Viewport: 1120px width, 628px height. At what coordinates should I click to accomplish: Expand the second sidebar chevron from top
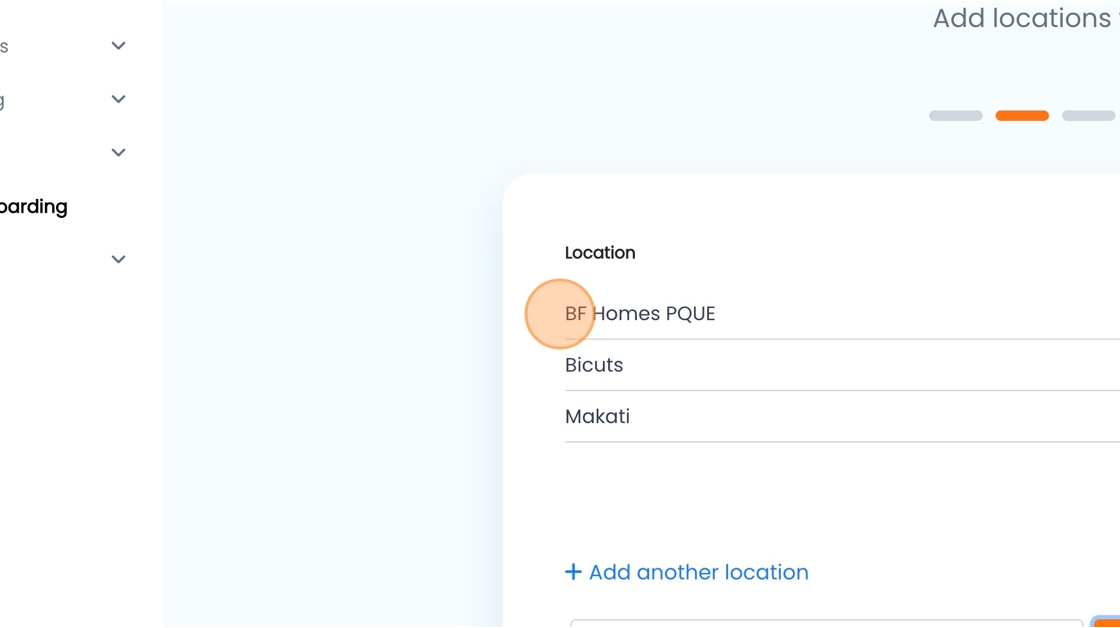(x=119, y=99)
